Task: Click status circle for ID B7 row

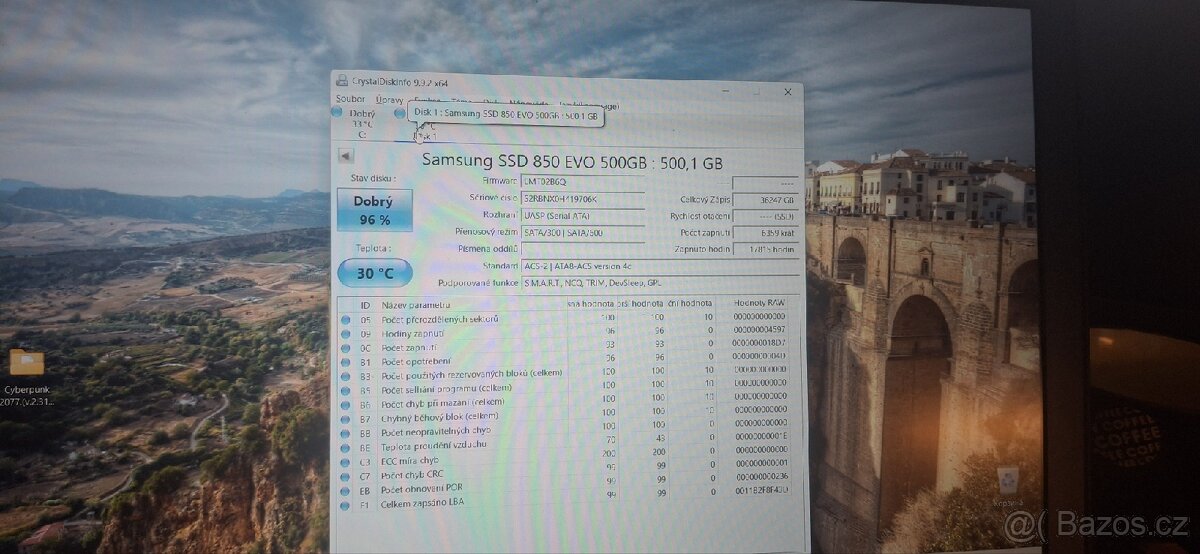Action: 347,418
